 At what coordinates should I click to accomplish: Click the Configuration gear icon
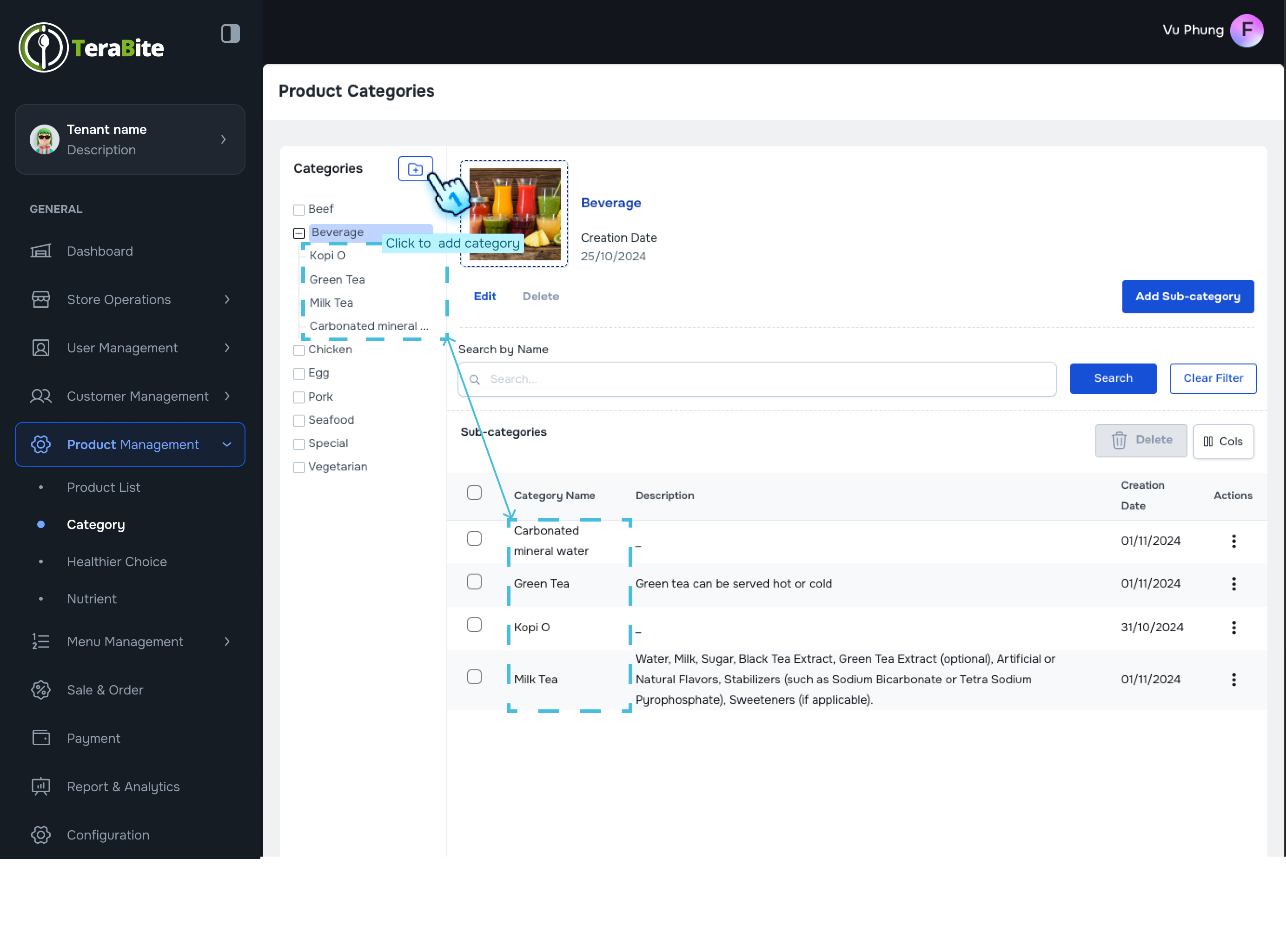tap(41, 835)
